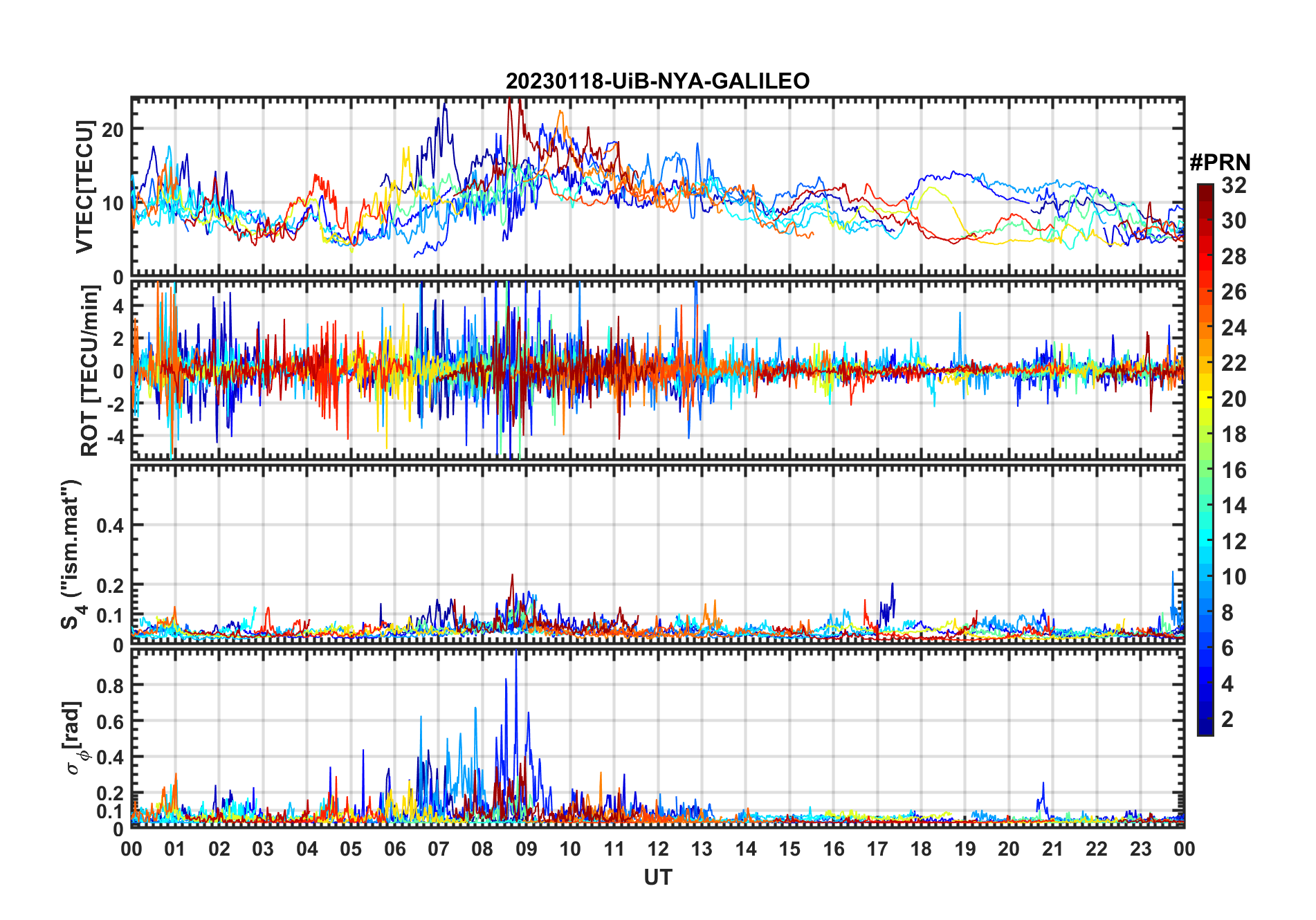Image resolution: width=1316 pixels, height=920 pixels.
Task: Click inside the ROT time-series panel
Action: 658,370
